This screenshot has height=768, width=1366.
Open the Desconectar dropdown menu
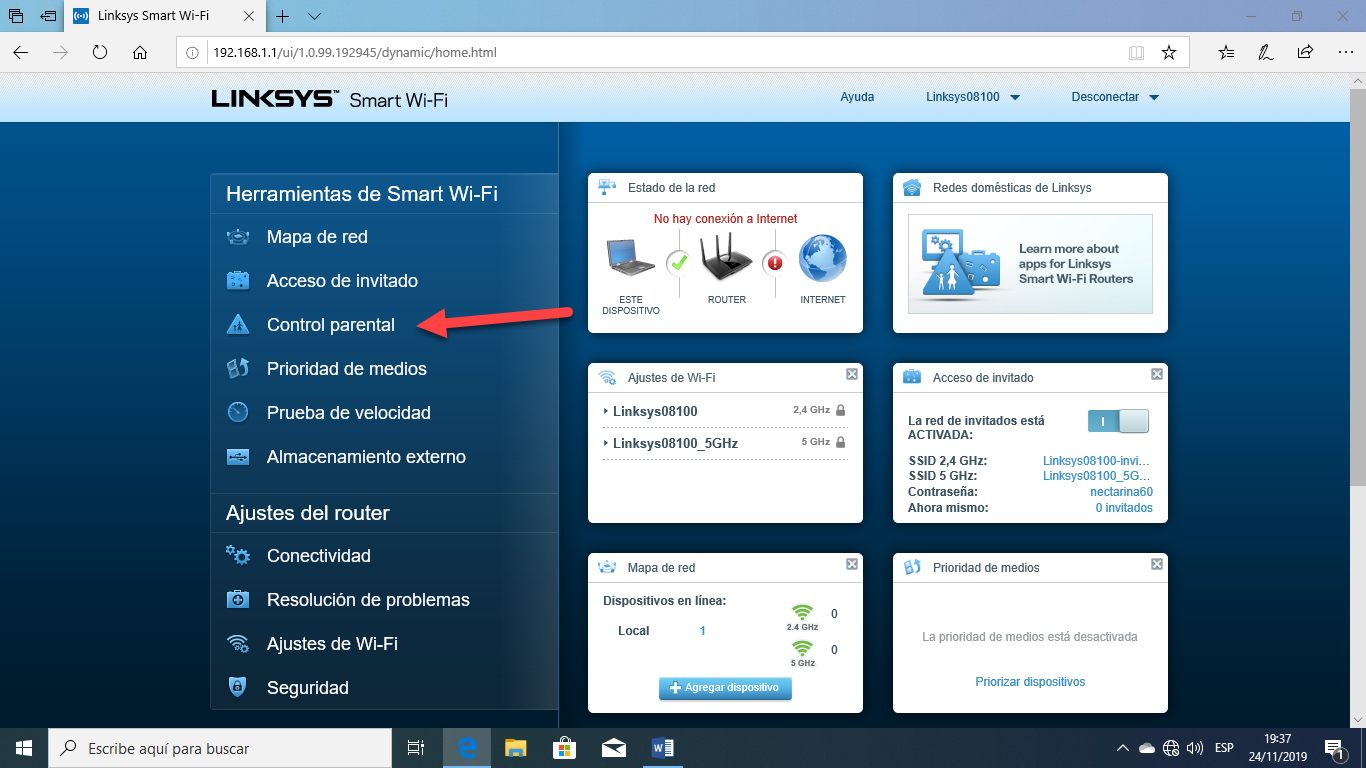point(1114,97)
